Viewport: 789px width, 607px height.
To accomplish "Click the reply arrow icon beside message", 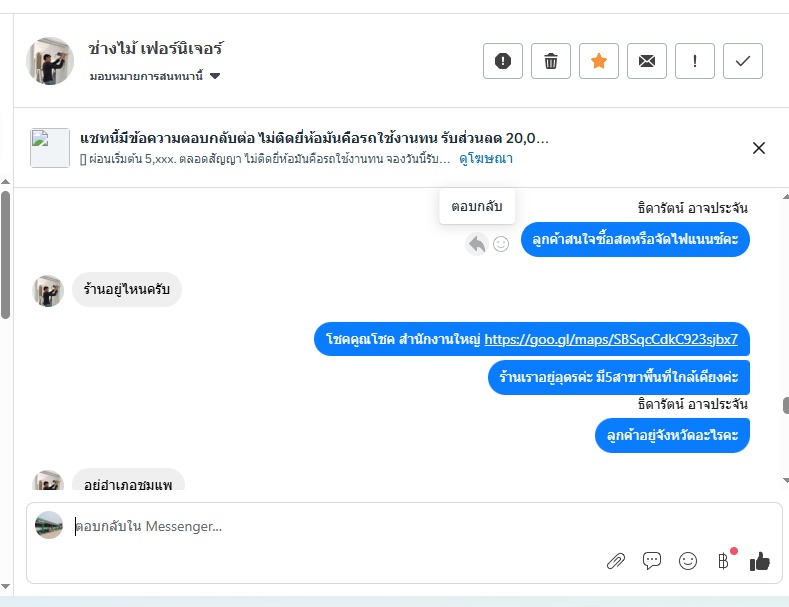I will click(477, 243).
